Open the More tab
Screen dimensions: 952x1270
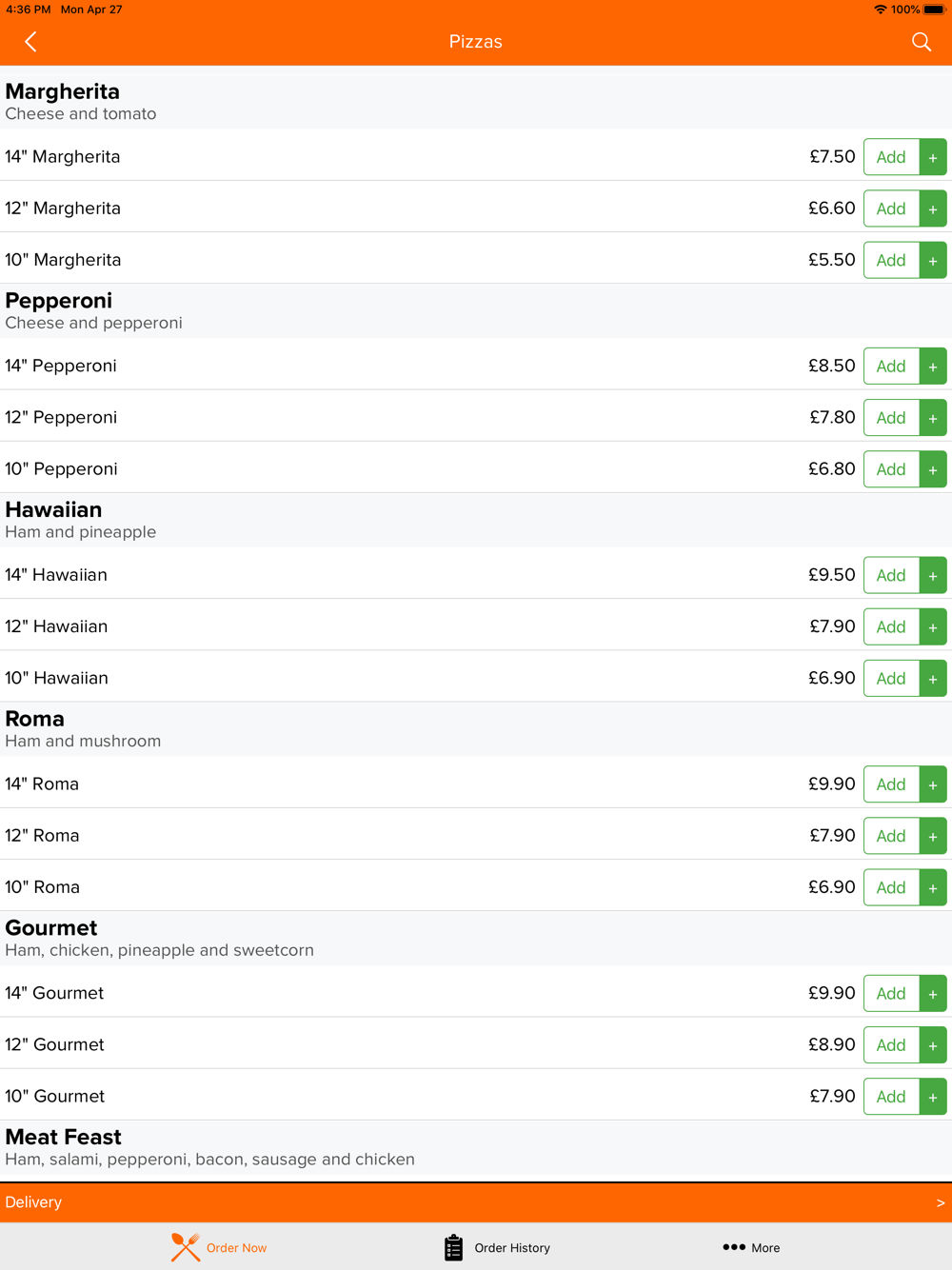pos(751,1247)
